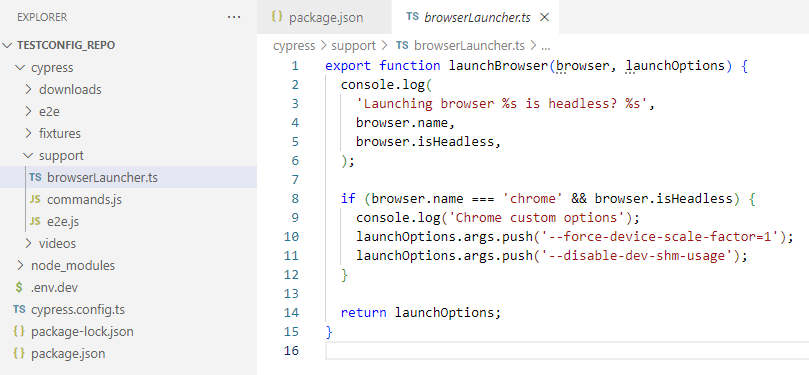The image size is (809, 375).
Task: Open e2e.js file in explorer
Action: (x=128, y=222)
